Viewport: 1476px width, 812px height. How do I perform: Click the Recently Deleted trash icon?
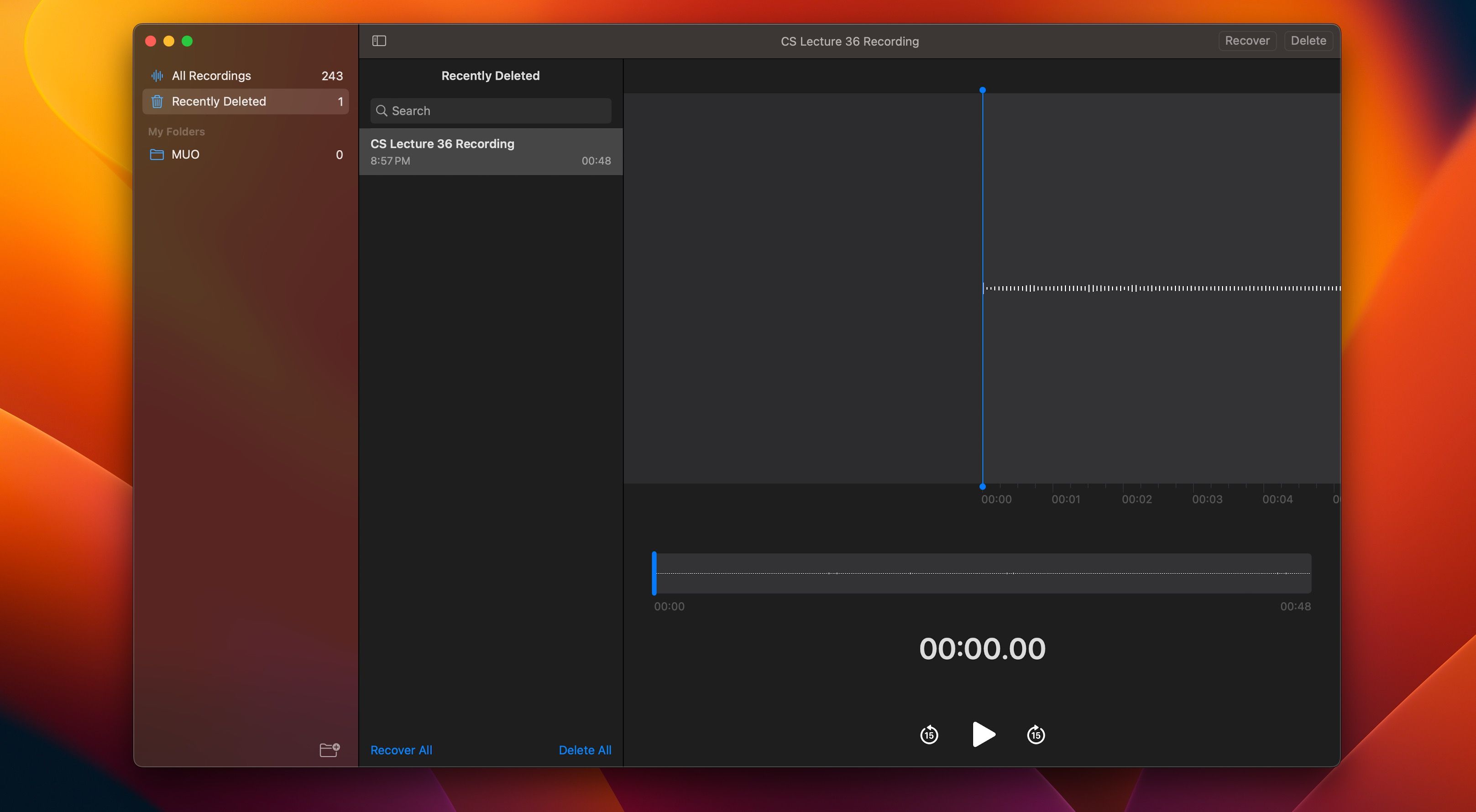point(157,101)
